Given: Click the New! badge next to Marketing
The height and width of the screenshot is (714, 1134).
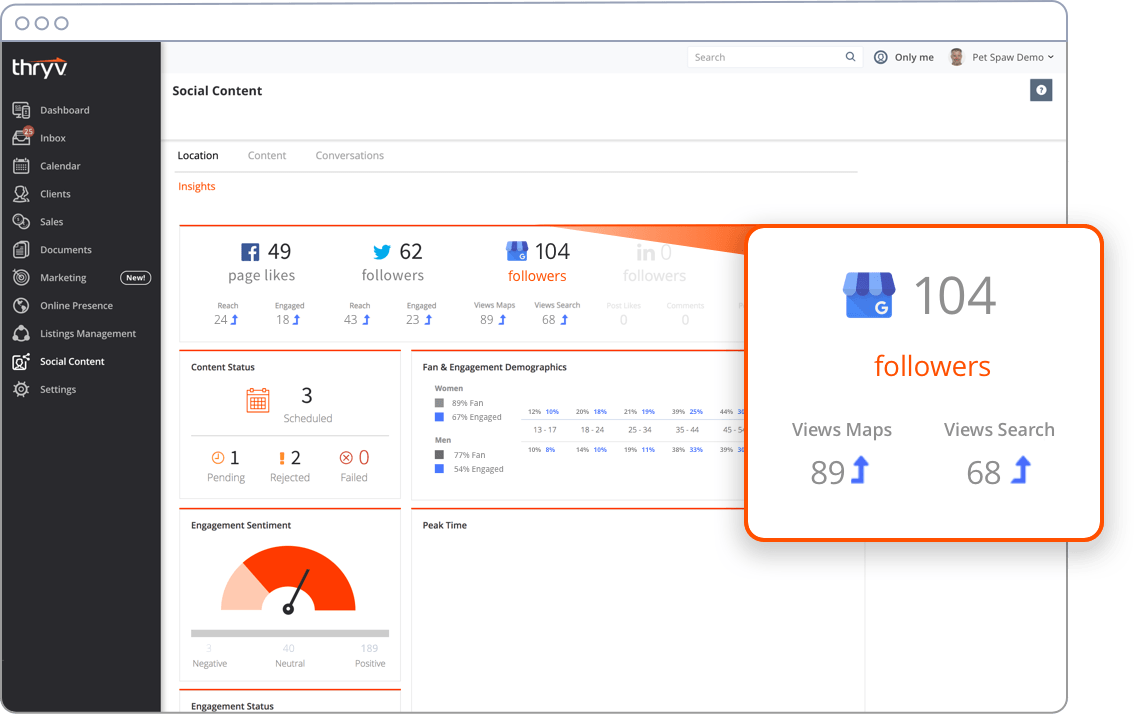Looking at the screenshot, I should pos(135,278).
